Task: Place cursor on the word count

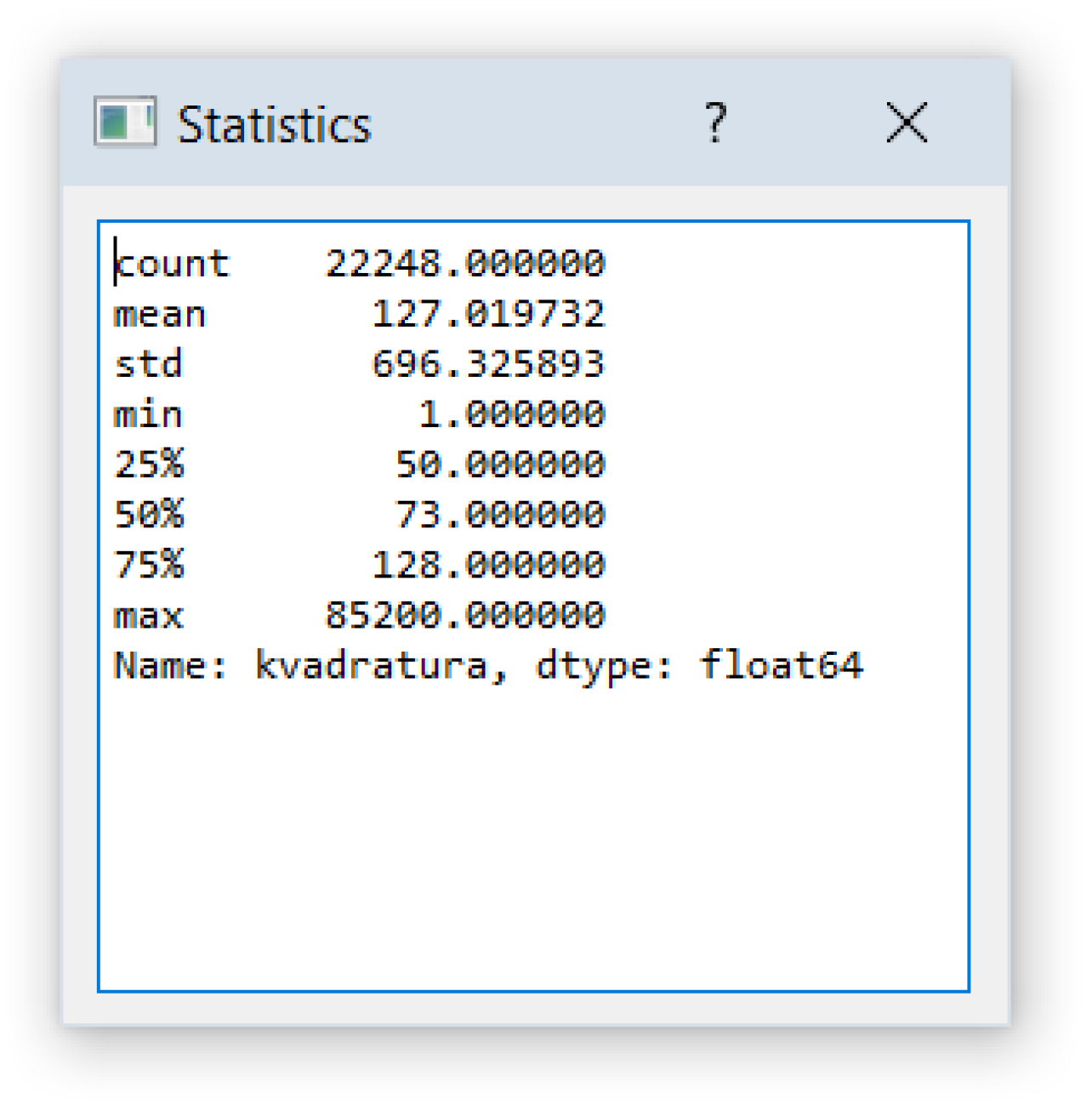Action: [x=173, y=264]
